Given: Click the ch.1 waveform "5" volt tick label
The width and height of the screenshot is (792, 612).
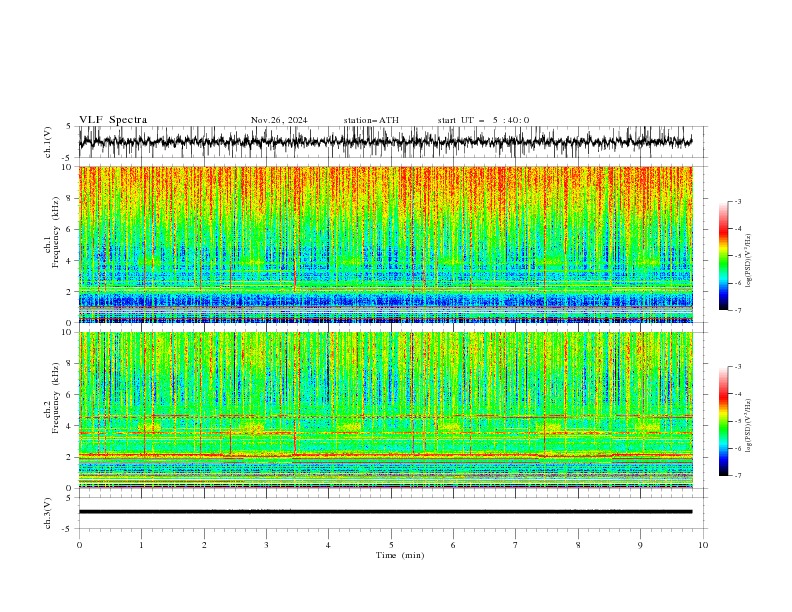Looking at the screenshot, I should [69, 126].
